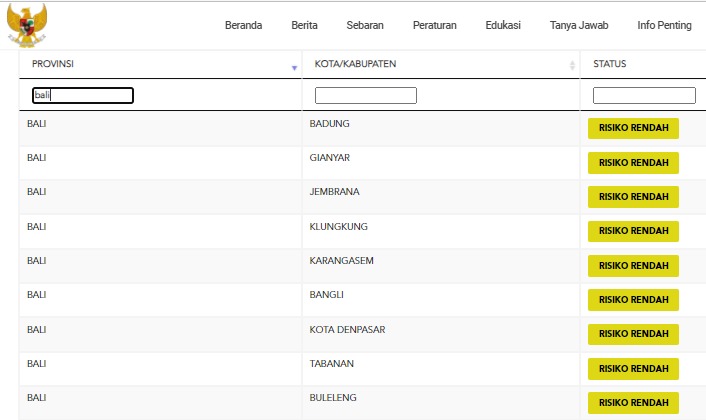Open Info Penting in navigation
Screen dimensions: 706x420
(x=664, y=26)
